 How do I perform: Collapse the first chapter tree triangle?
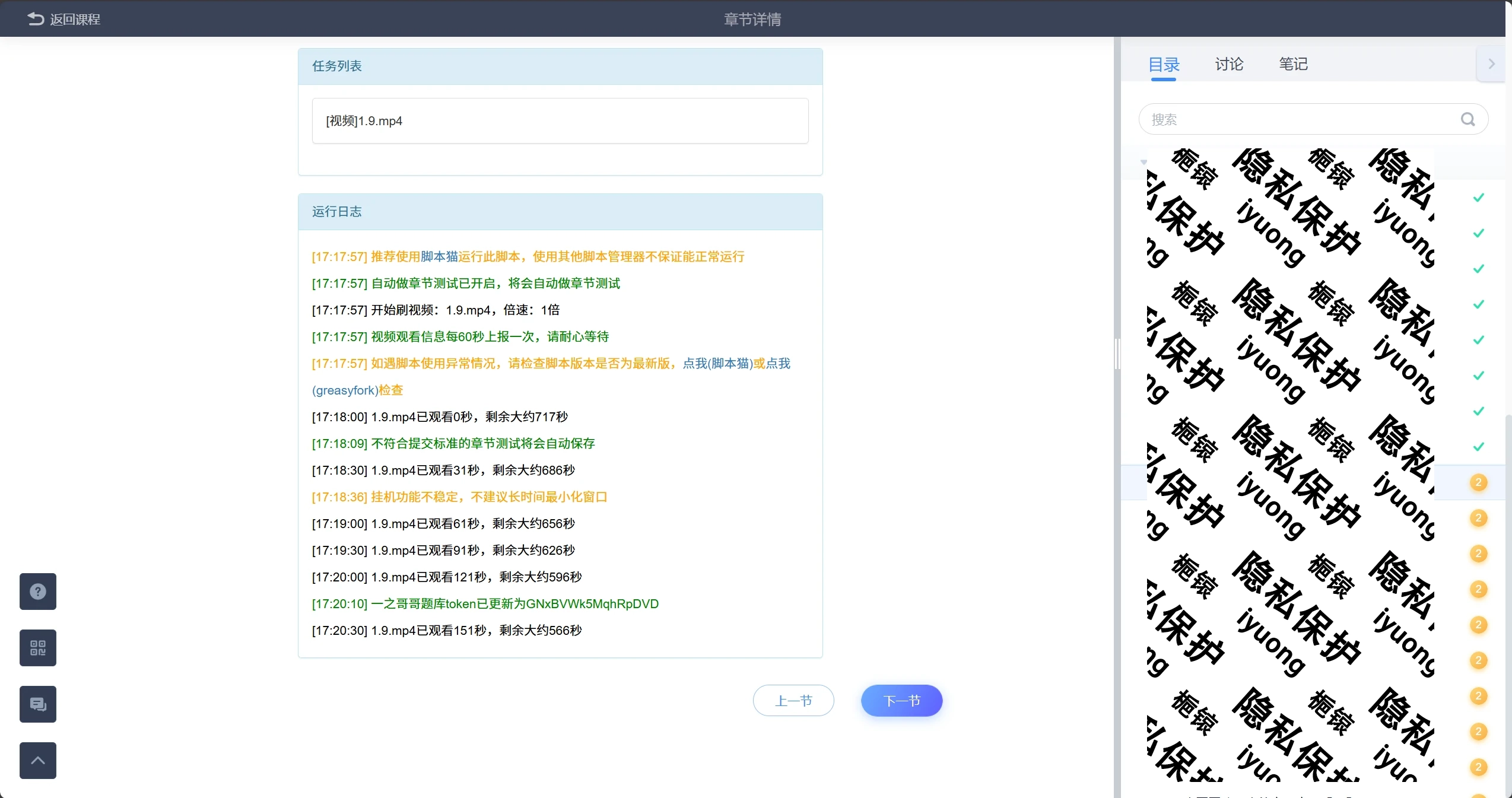coord(1143,162)
